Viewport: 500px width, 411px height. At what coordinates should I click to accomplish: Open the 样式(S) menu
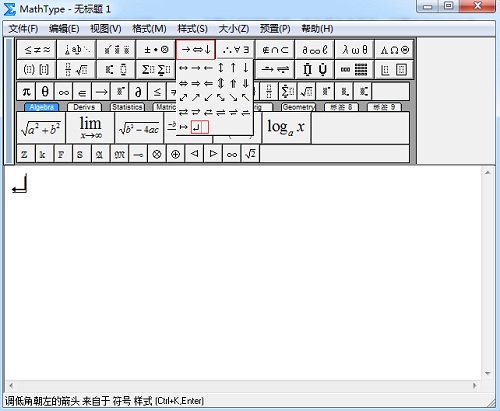192,29
